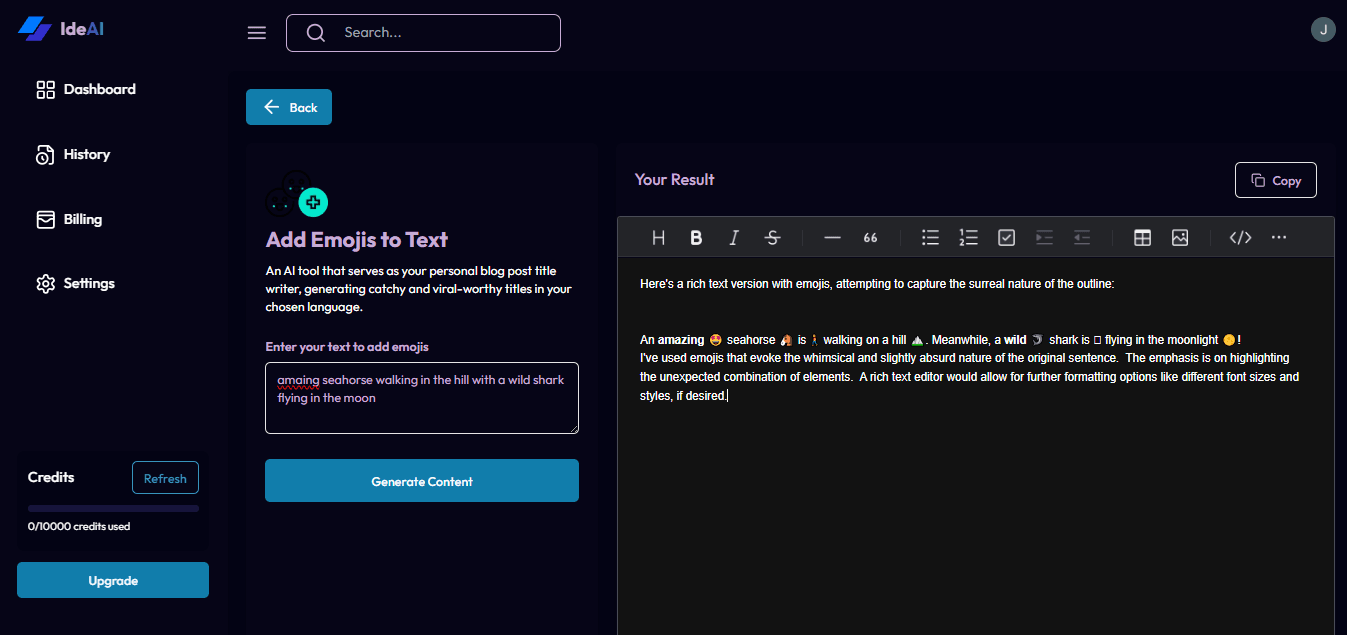Insert a task checkbox list
Screen dimensions: 1347x635
point(1006,237)
